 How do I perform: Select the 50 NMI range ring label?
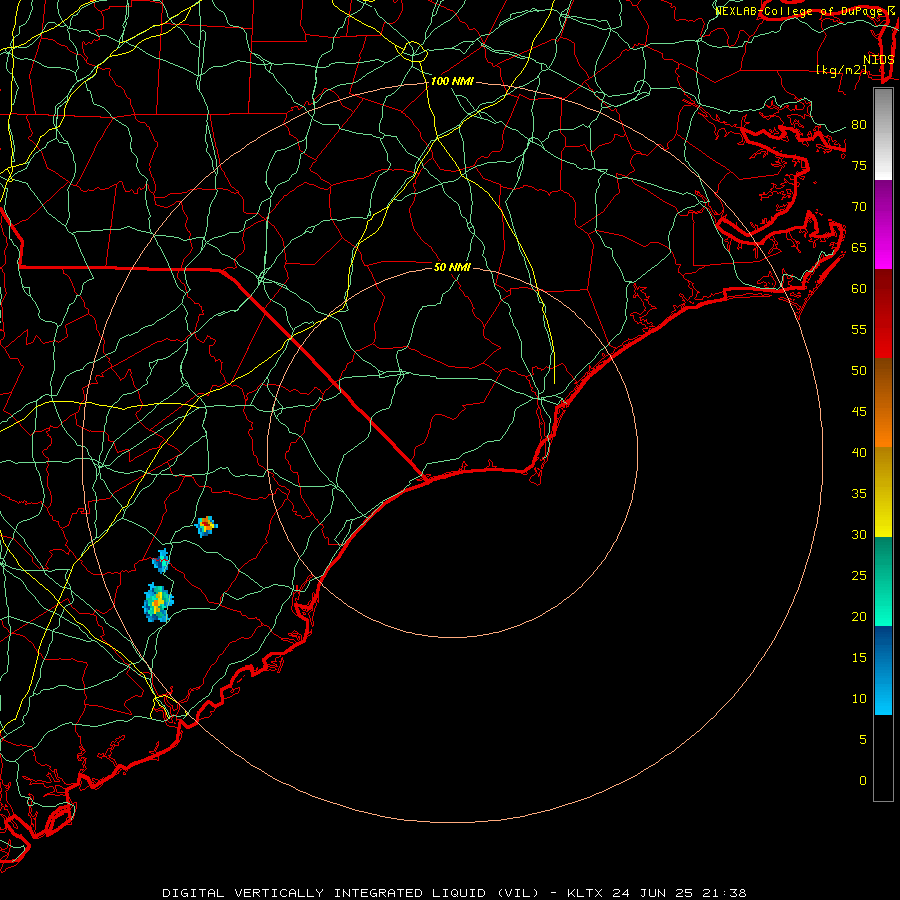[x=452, y=267]
